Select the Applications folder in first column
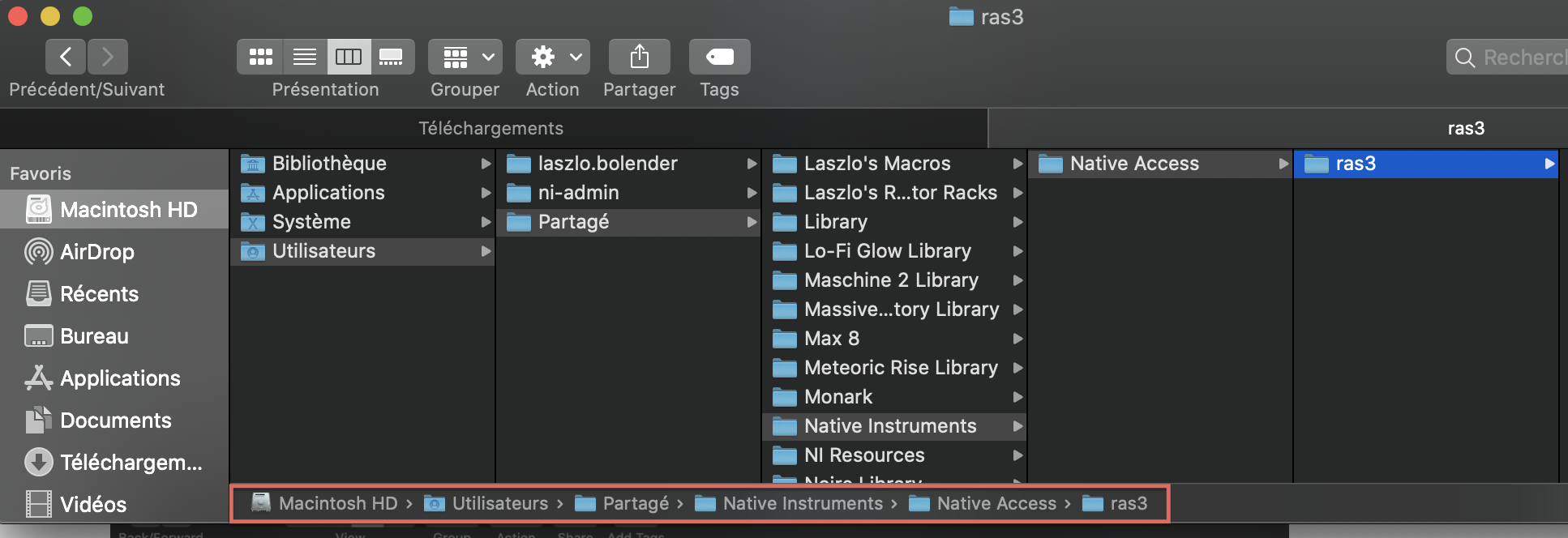The image size is (1568, 538). pyautogui.click(x=362, y=193)
